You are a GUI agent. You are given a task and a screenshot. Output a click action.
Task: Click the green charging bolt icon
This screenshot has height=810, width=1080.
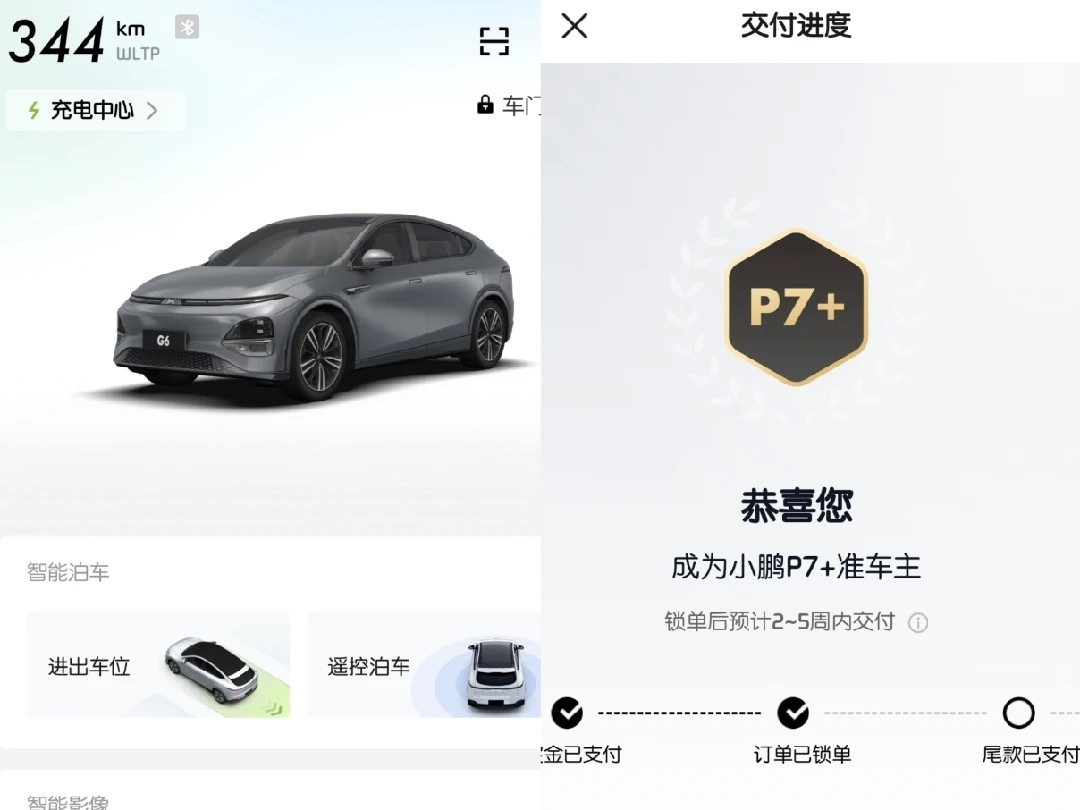coord(34,110)
